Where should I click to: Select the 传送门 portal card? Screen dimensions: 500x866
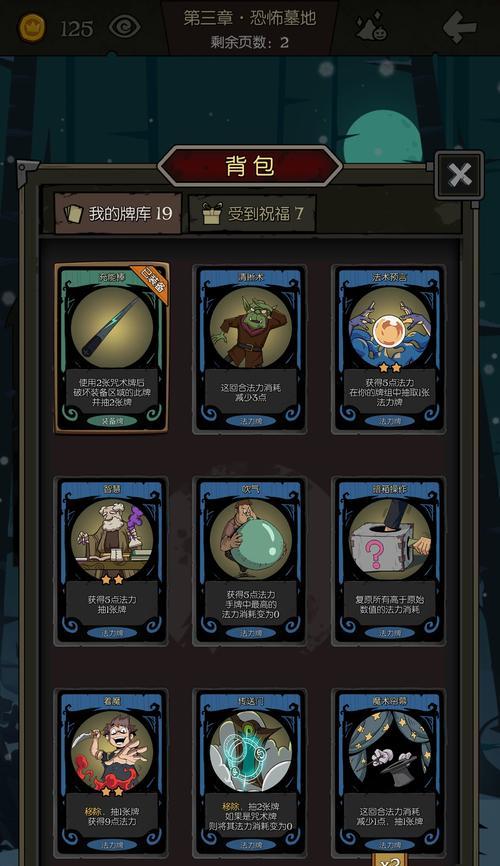coord(250,772)
